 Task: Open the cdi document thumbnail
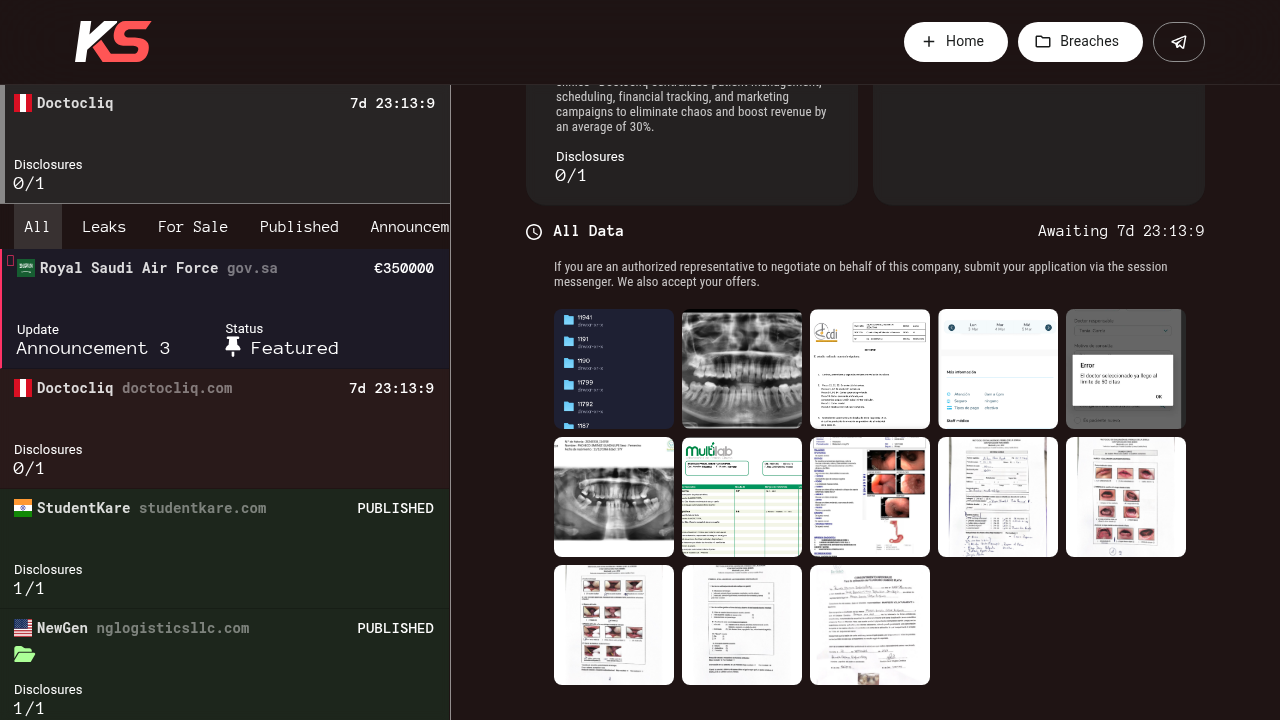click(870, 369)
